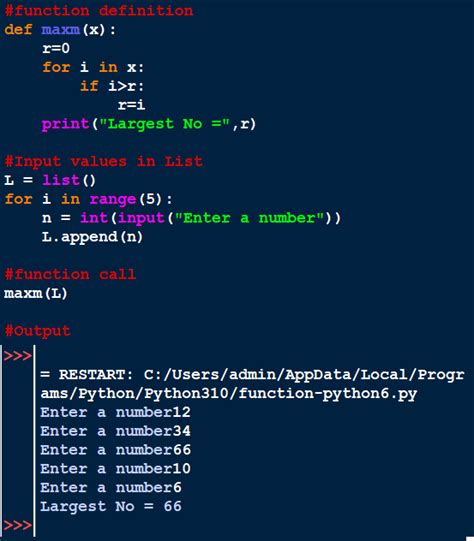This screenshot has height=541, width=474.
Task: Click the 'r=i' assignment line
Action: coord(131,105)
